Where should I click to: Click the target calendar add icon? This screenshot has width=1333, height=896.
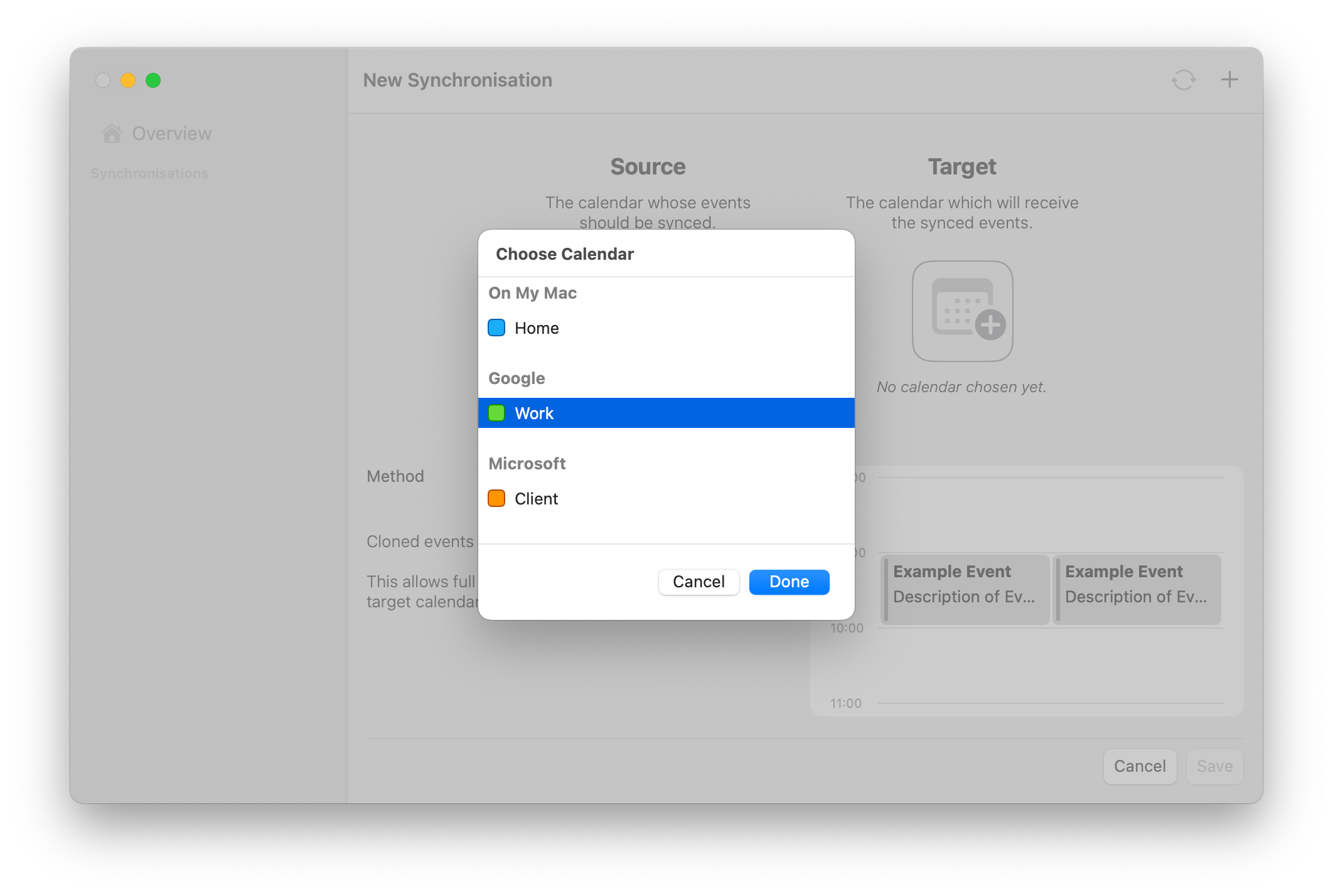(x=962, y=311)
